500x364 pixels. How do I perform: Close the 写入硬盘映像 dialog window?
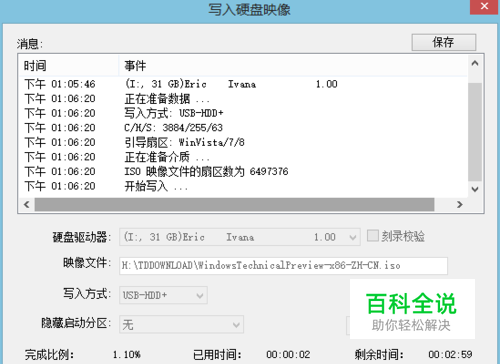pyautogui.click(x=485, y=7)
